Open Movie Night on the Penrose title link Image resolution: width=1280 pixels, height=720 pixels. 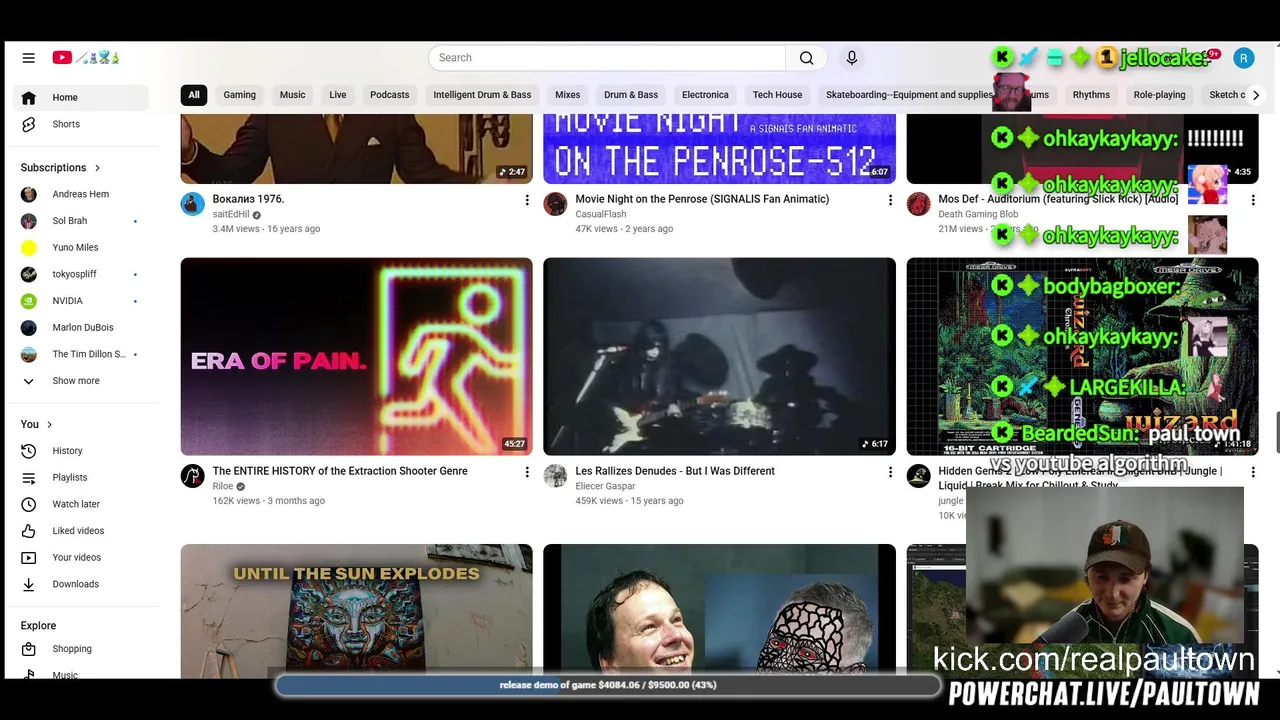(x=702, y=199)
